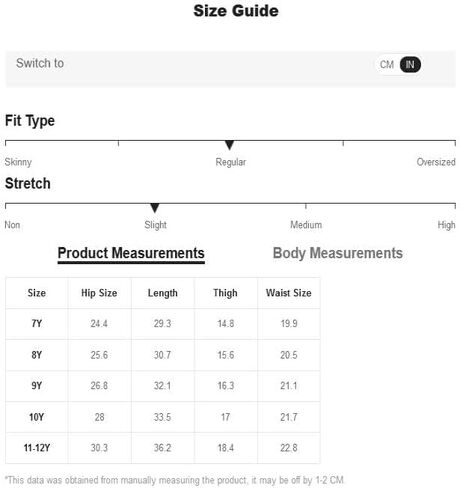Select the 10Y size row
The width and height of the screenshot is (460, 488).
163,417
